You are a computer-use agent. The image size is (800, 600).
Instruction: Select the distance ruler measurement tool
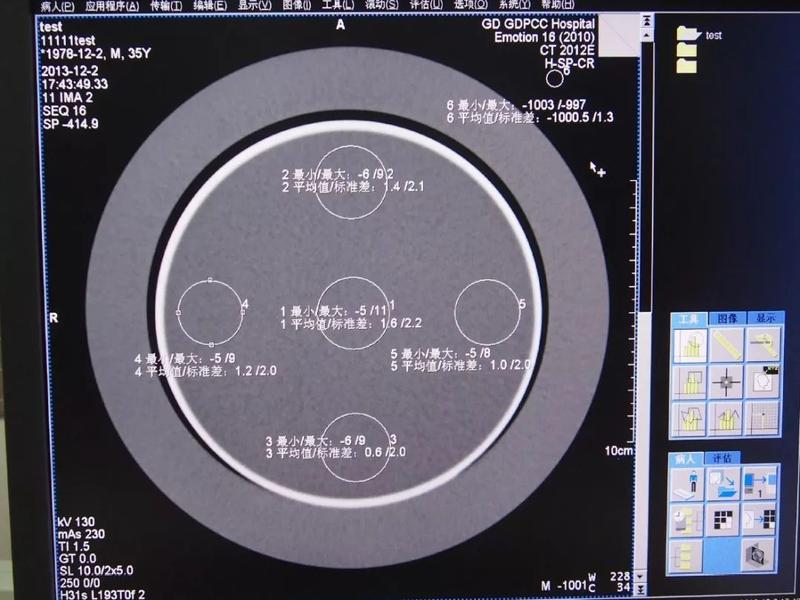(727, 345)
